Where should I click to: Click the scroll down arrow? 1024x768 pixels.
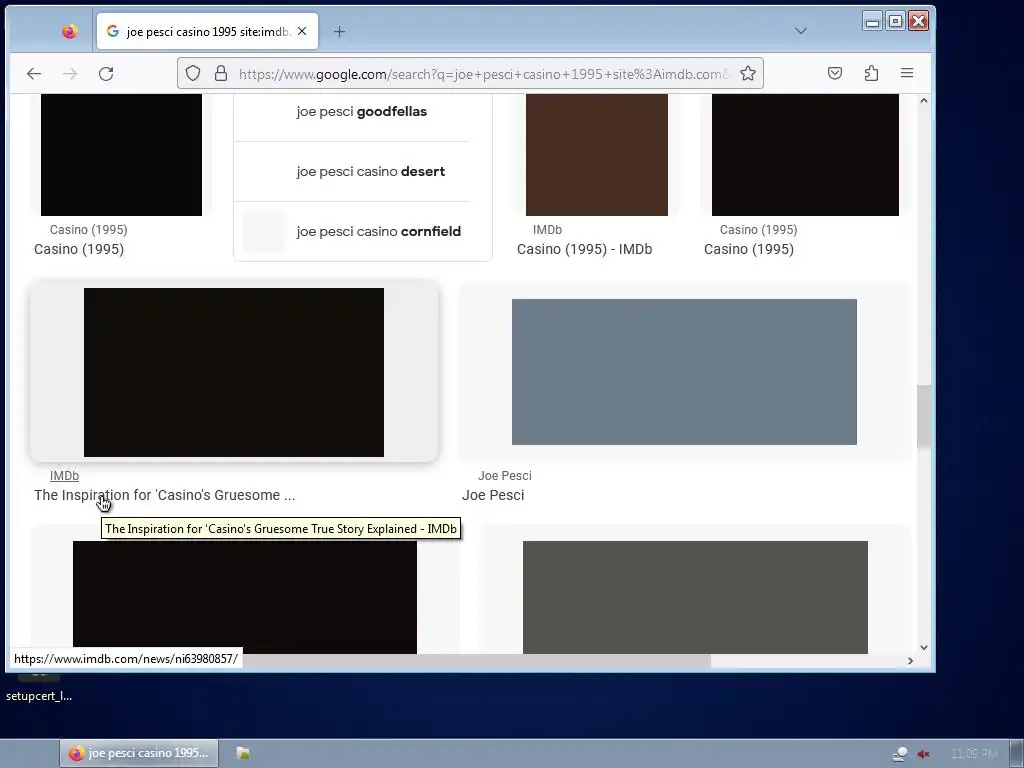coord(923,647)
